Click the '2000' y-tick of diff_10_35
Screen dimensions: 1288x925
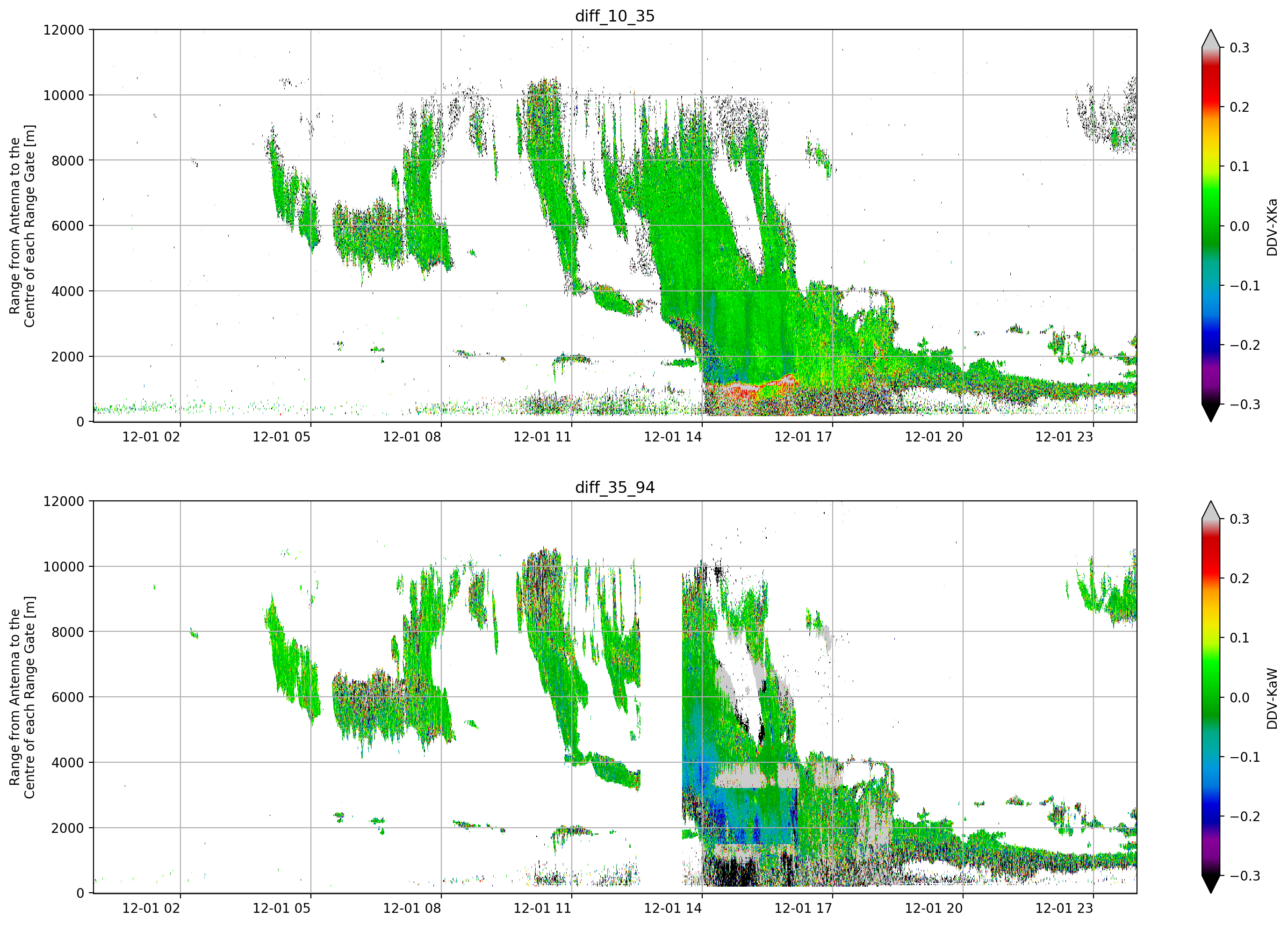(68, 356)
